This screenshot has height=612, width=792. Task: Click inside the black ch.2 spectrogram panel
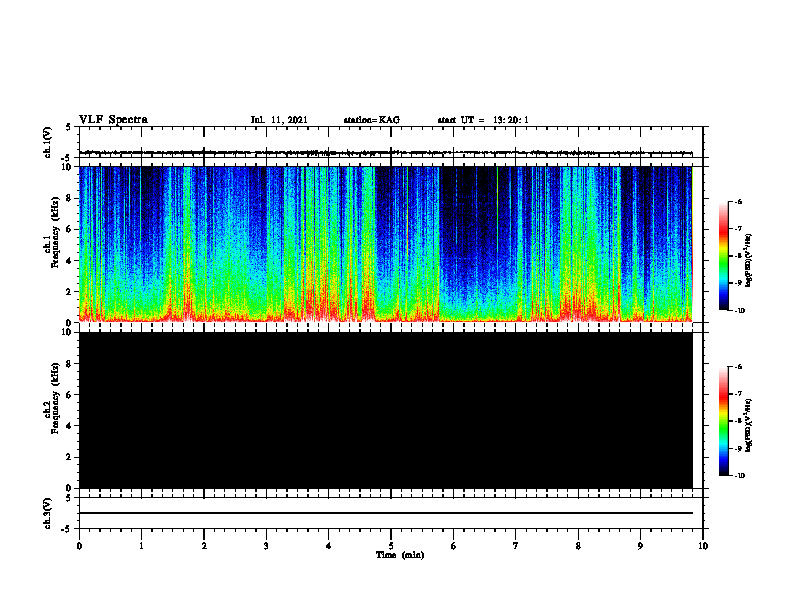pos(386,410)
